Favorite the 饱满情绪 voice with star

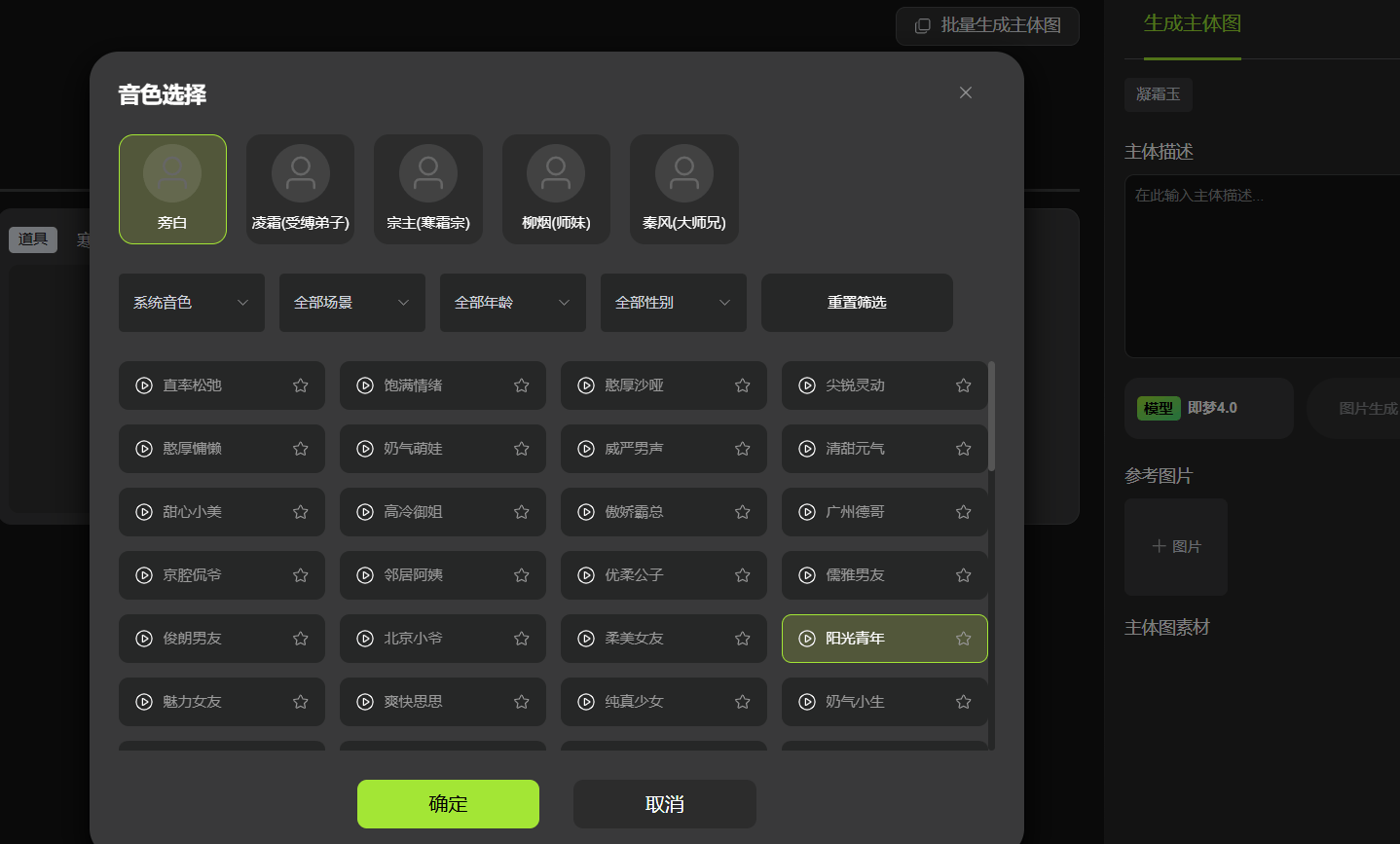click(x=522, y=385)
